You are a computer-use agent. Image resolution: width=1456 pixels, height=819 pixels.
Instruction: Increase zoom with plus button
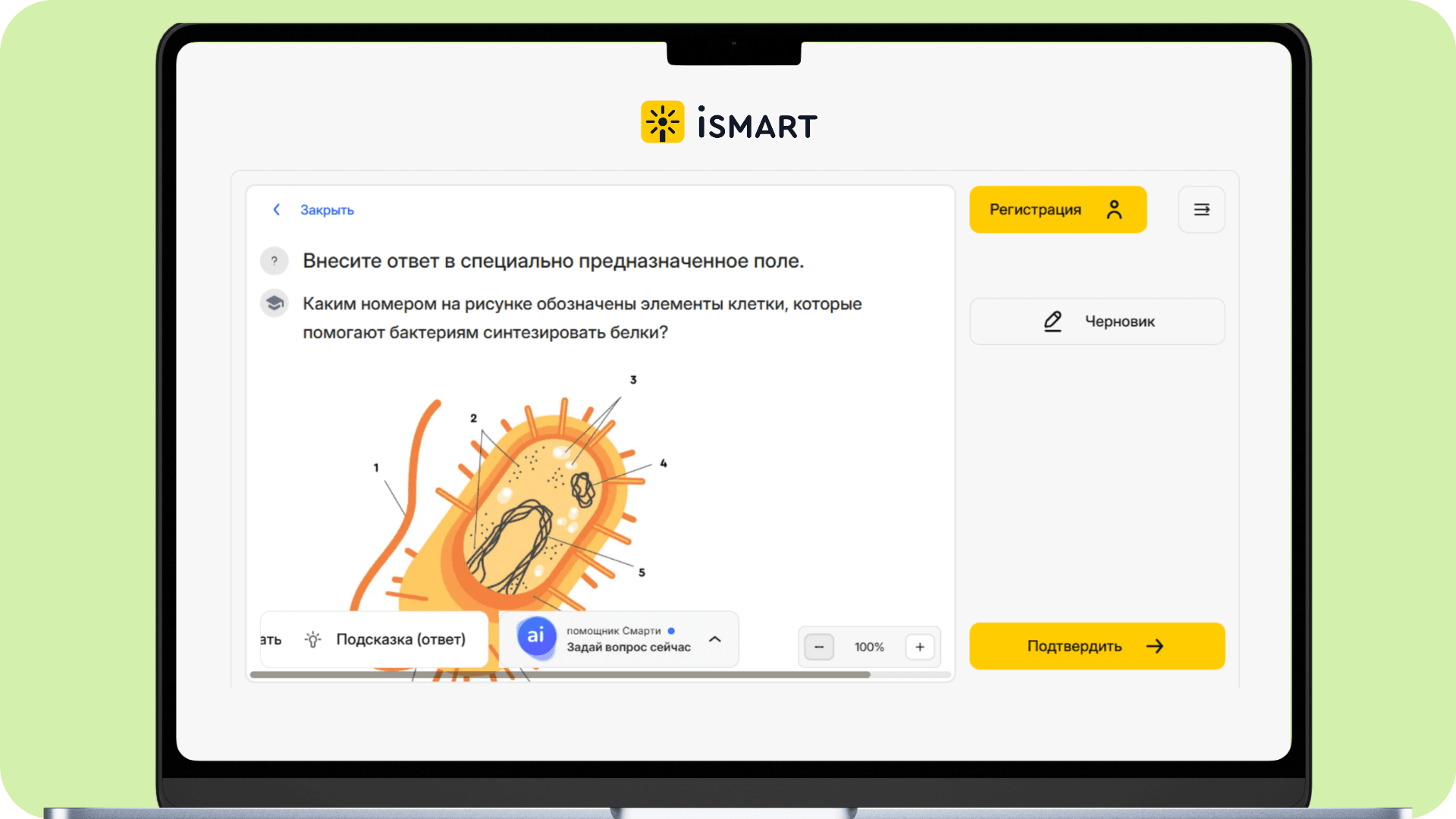(920, 647)
